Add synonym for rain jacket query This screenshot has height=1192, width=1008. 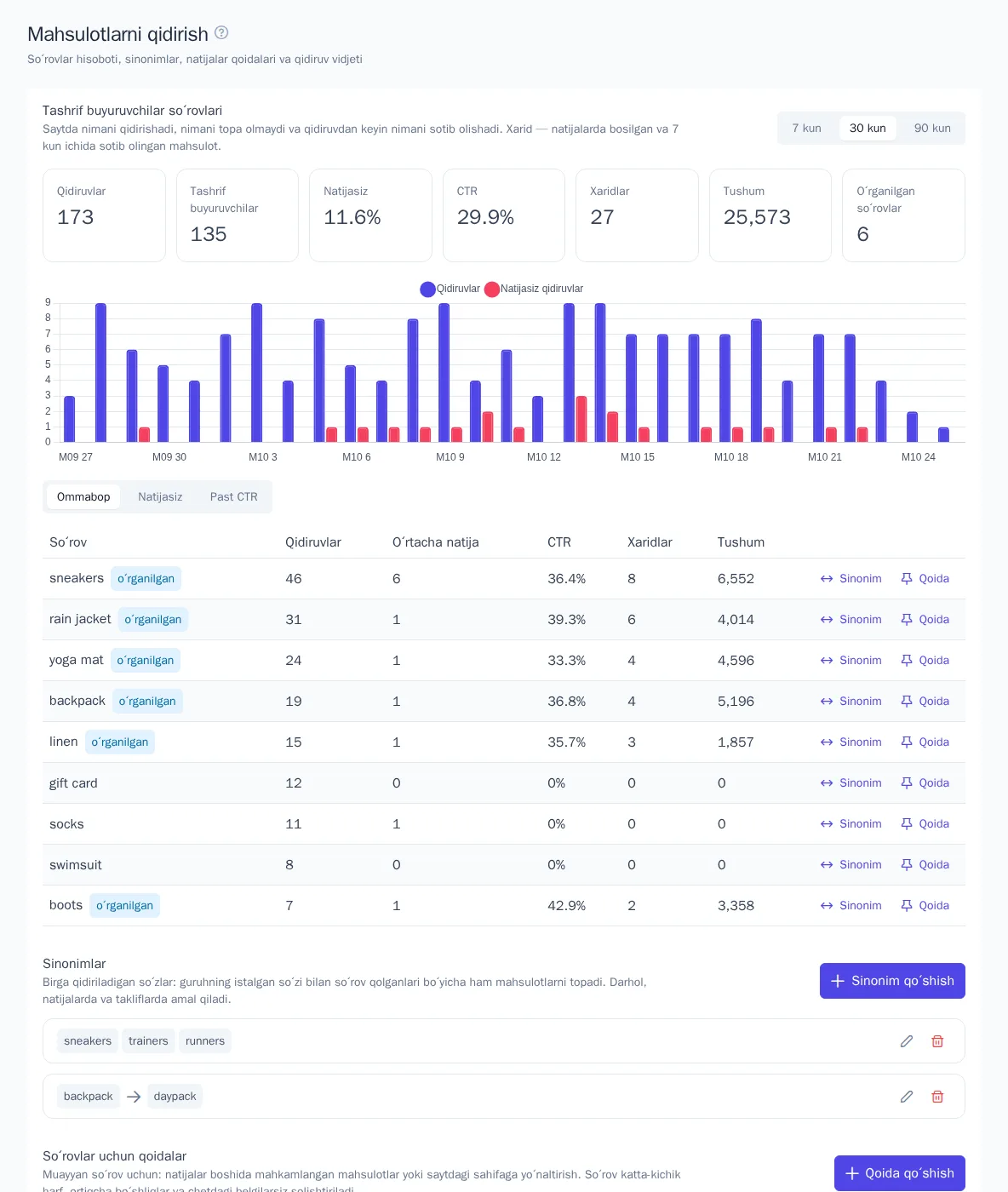click(851, 620)
